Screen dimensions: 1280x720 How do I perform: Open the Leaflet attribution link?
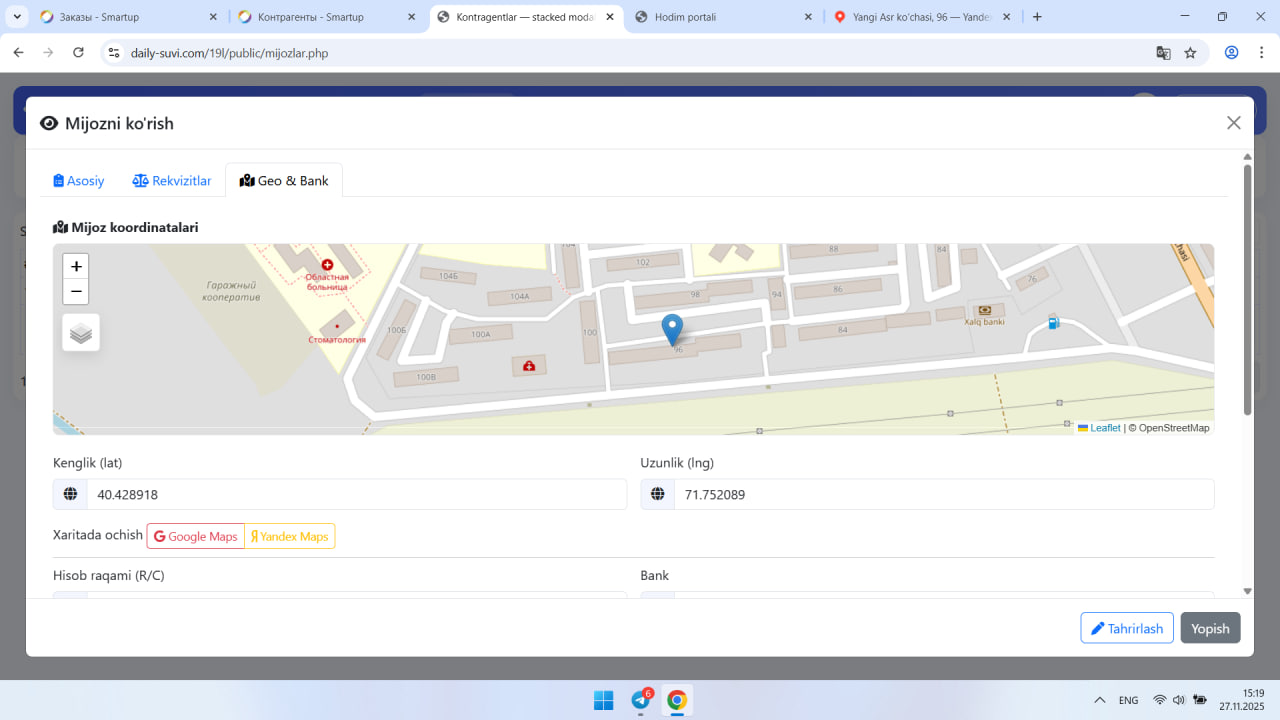pyautogui.click(x=1104, y=428)
